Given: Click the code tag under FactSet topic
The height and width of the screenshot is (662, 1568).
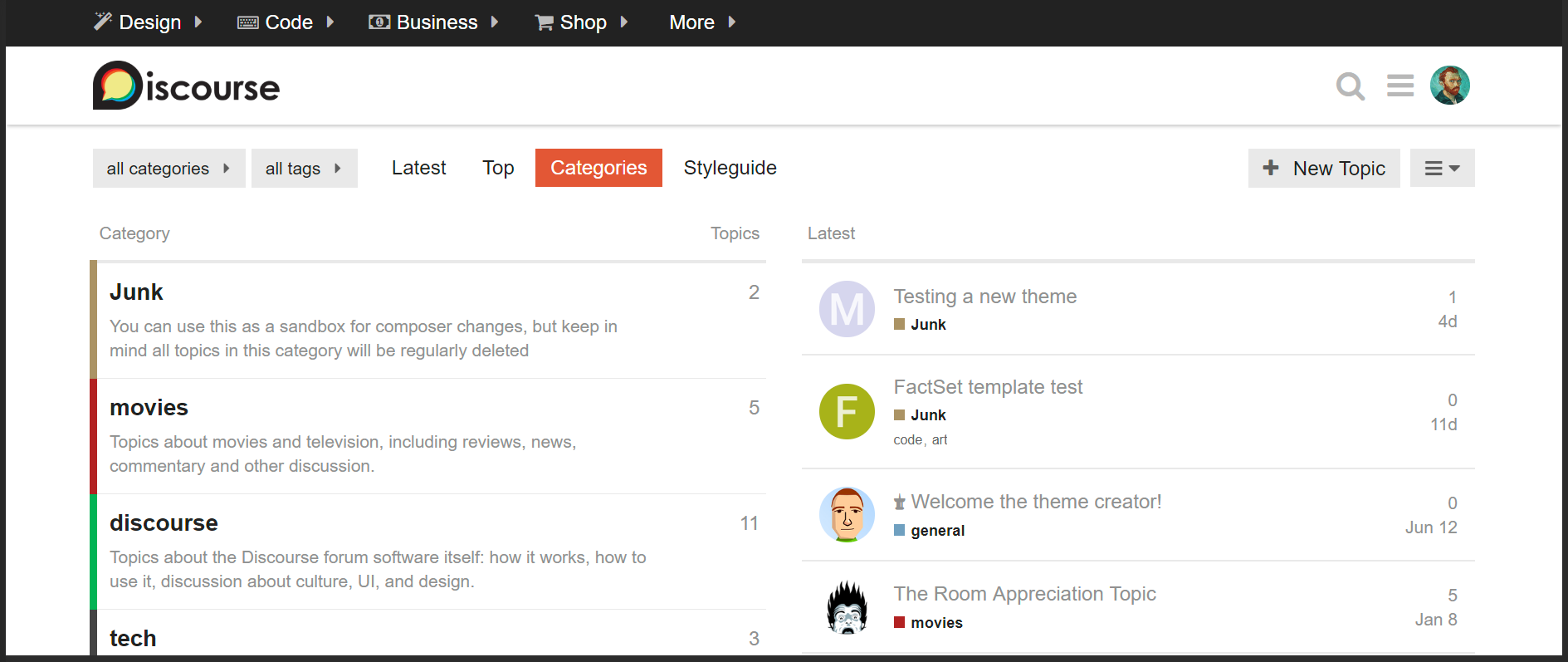Looking at the screenshot, I should [x=907, y=440].
